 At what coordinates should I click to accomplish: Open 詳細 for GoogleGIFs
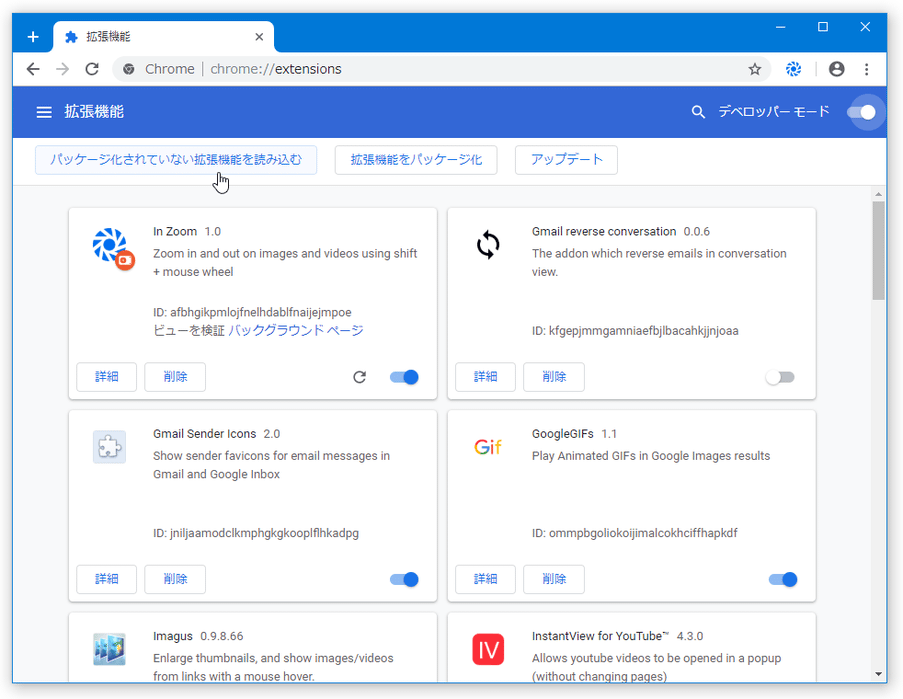tap(485, 579)
